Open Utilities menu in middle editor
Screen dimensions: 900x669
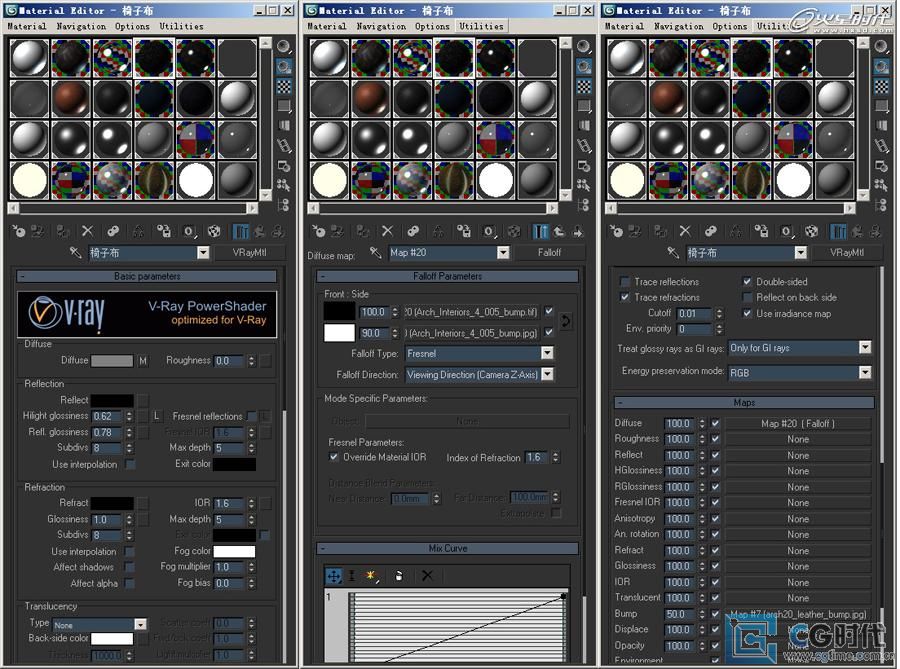coord(481,26)
